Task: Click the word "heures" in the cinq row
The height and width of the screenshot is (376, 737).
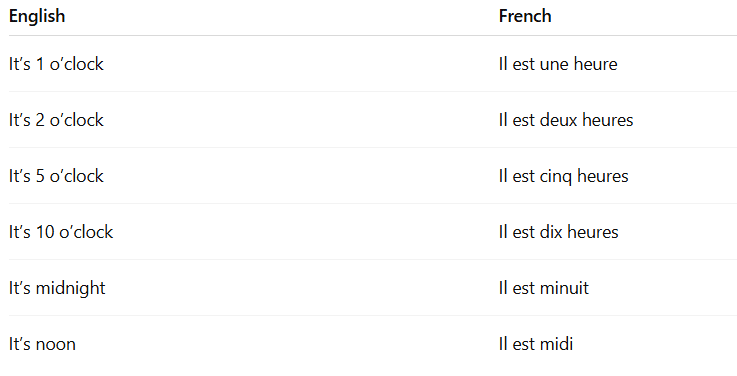Action: [x=603, y=176]
